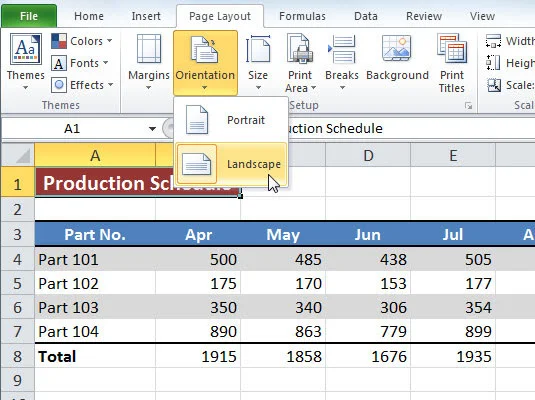Click the Background image icon
The height and width of the screenshot is (400, 535).
point(397,48)
